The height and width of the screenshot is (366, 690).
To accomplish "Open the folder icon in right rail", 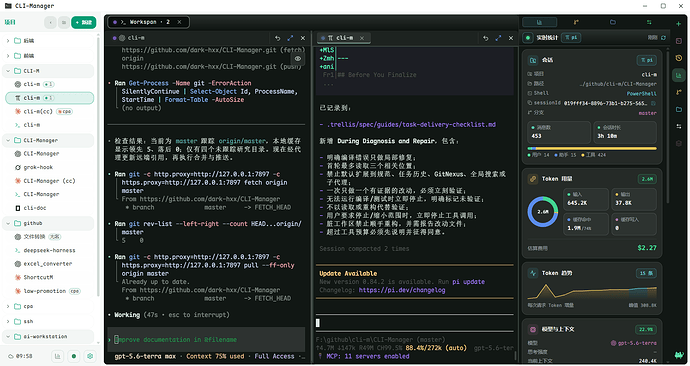I will (x=679, y=109).
